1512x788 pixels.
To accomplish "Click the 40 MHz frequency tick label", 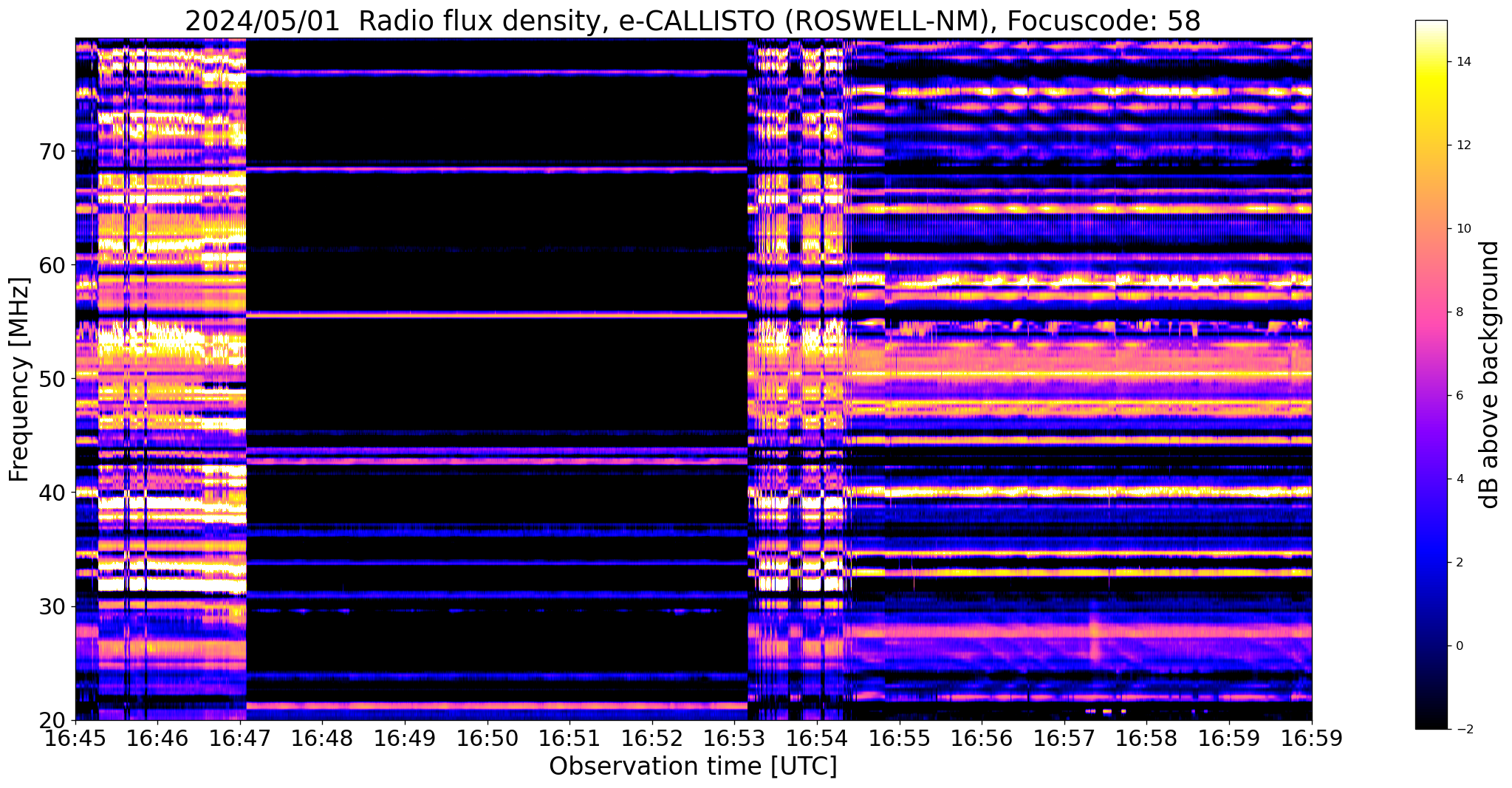I will click(53, 493).
